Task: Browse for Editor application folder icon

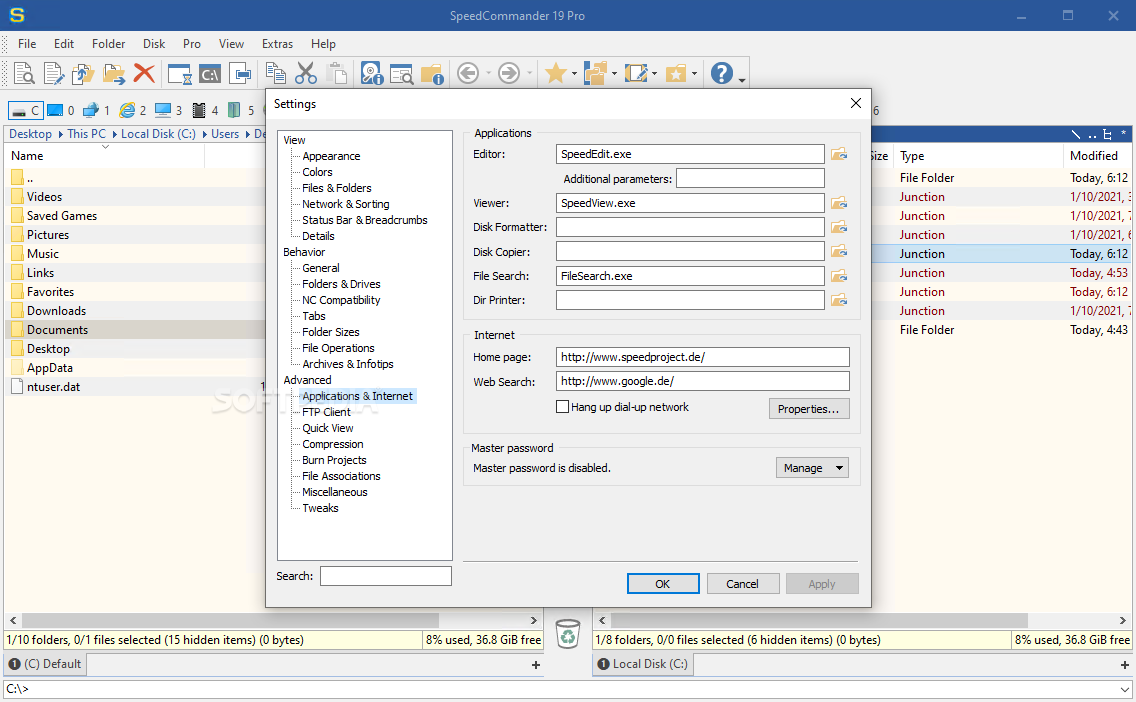Action: [x=839, y=154]
